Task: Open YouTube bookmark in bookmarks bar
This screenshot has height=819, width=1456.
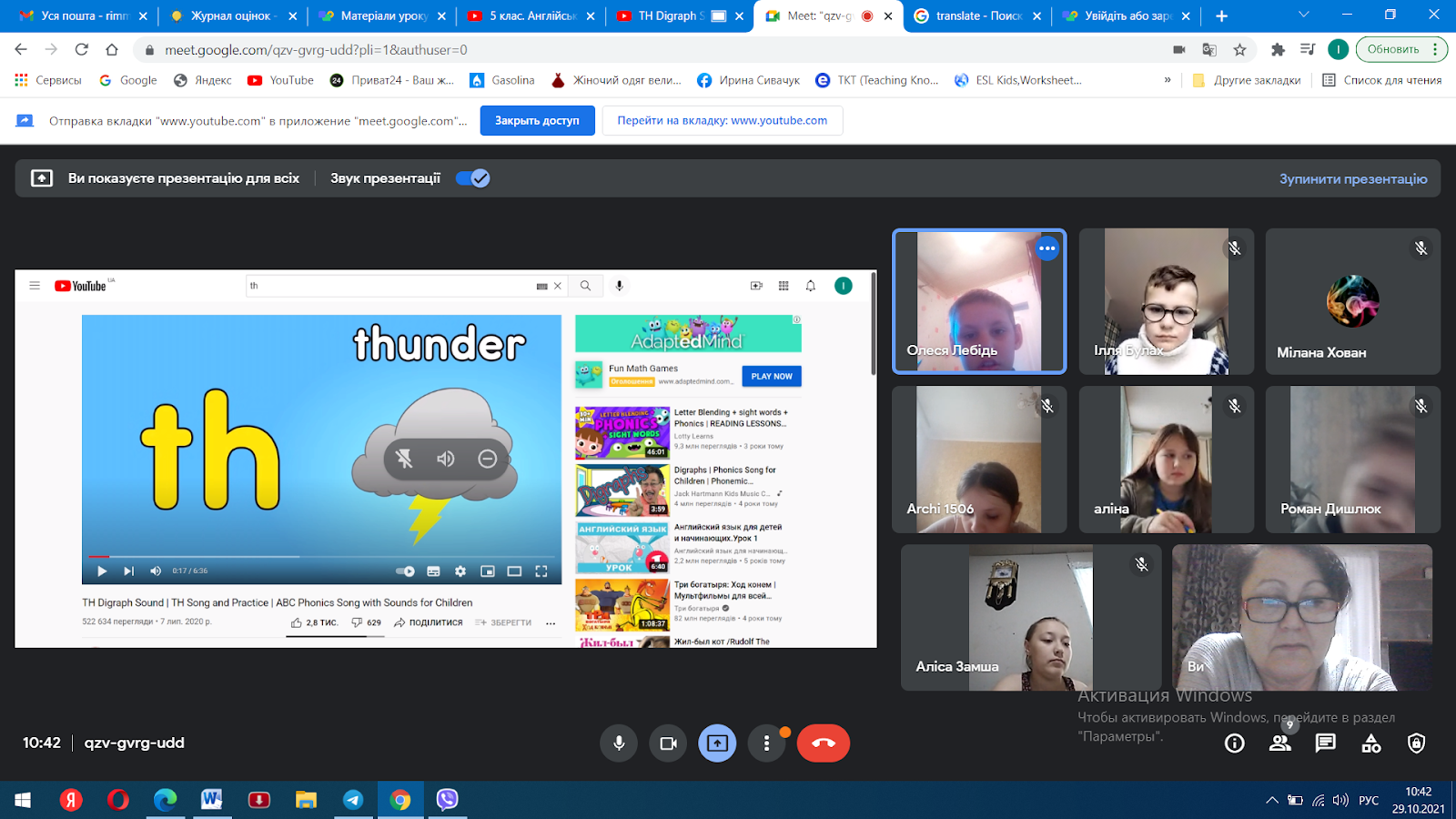Action: pyautogui.click(x=281, y=80)
